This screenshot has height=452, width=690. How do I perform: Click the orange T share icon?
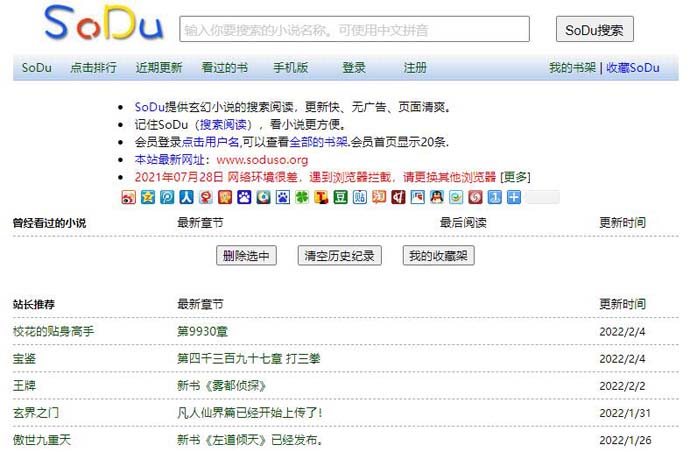(321, 197)
